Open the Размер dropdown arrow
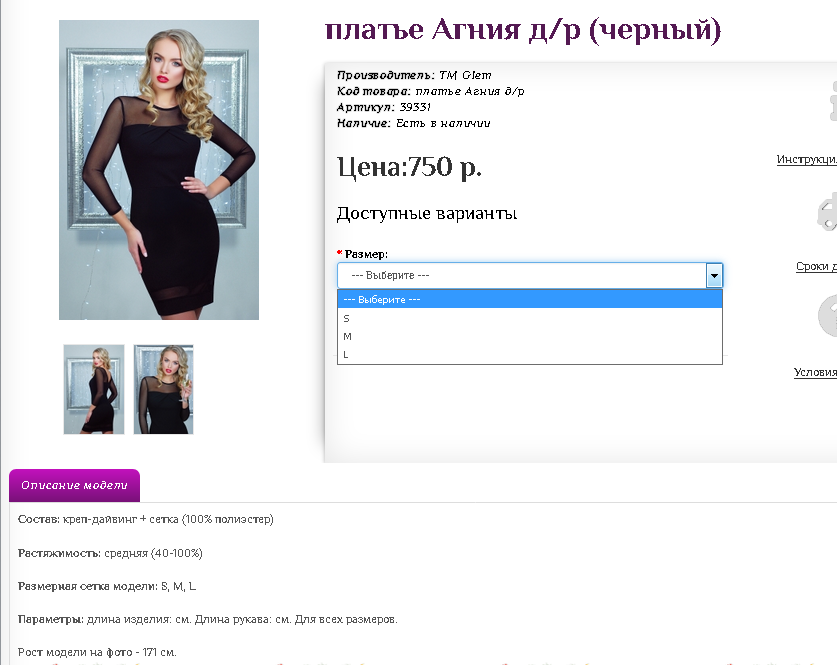837x665 pixels. [x=714, y=276]
